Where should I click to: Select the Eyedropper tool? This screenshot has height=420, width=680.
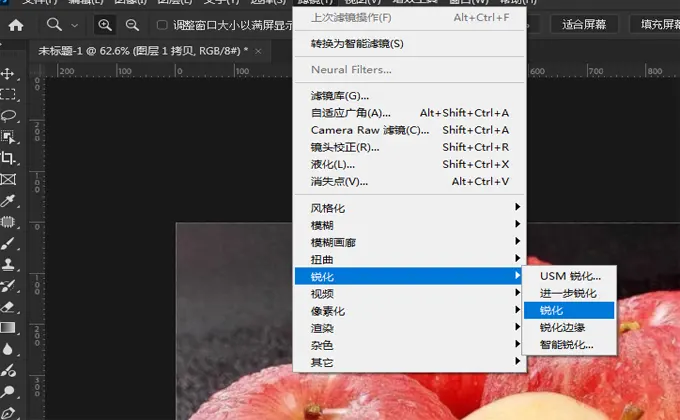[9, 201]
